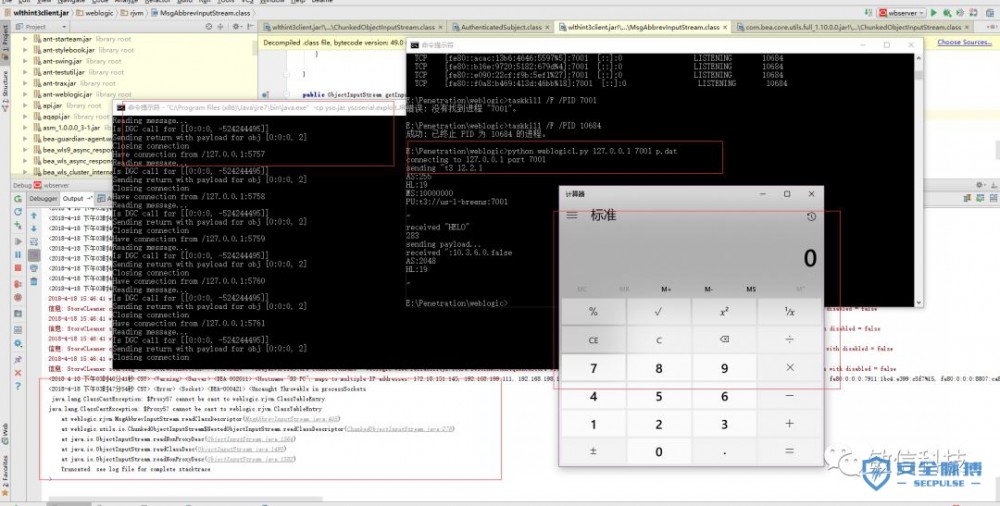Open the wbserver run configuration dropdown

902,13
